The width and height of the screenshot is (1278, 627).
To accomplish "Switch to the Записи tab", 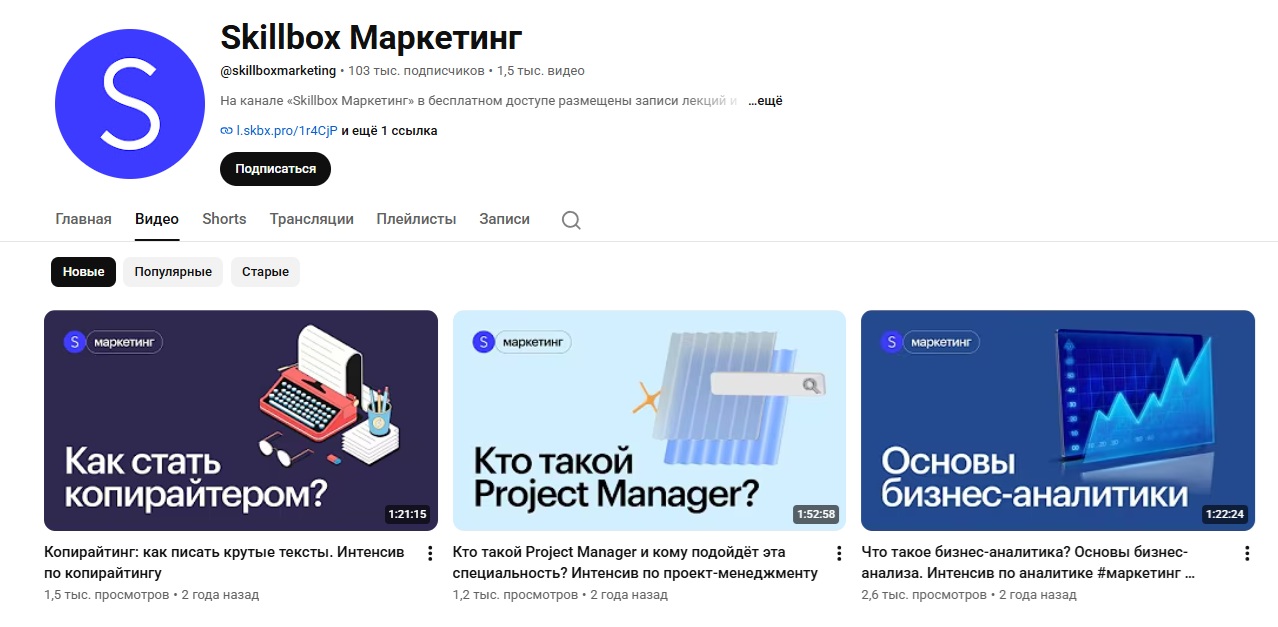I will (x=504, y=219).
